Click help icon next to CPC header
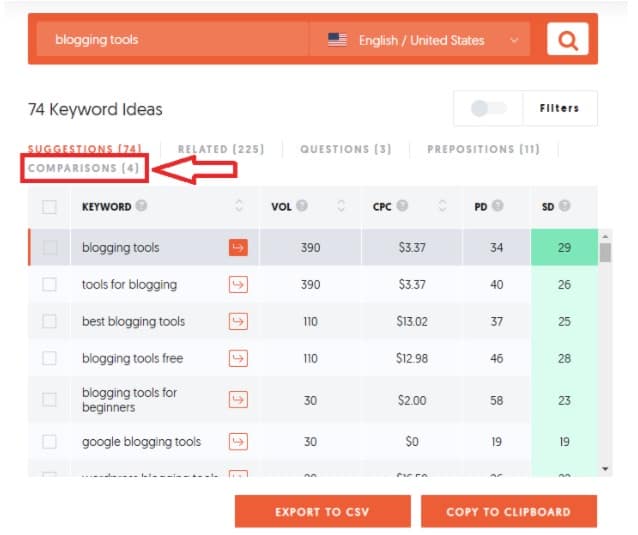The width and height of the screenshot is (638, 535). click(x=402, y=206)
